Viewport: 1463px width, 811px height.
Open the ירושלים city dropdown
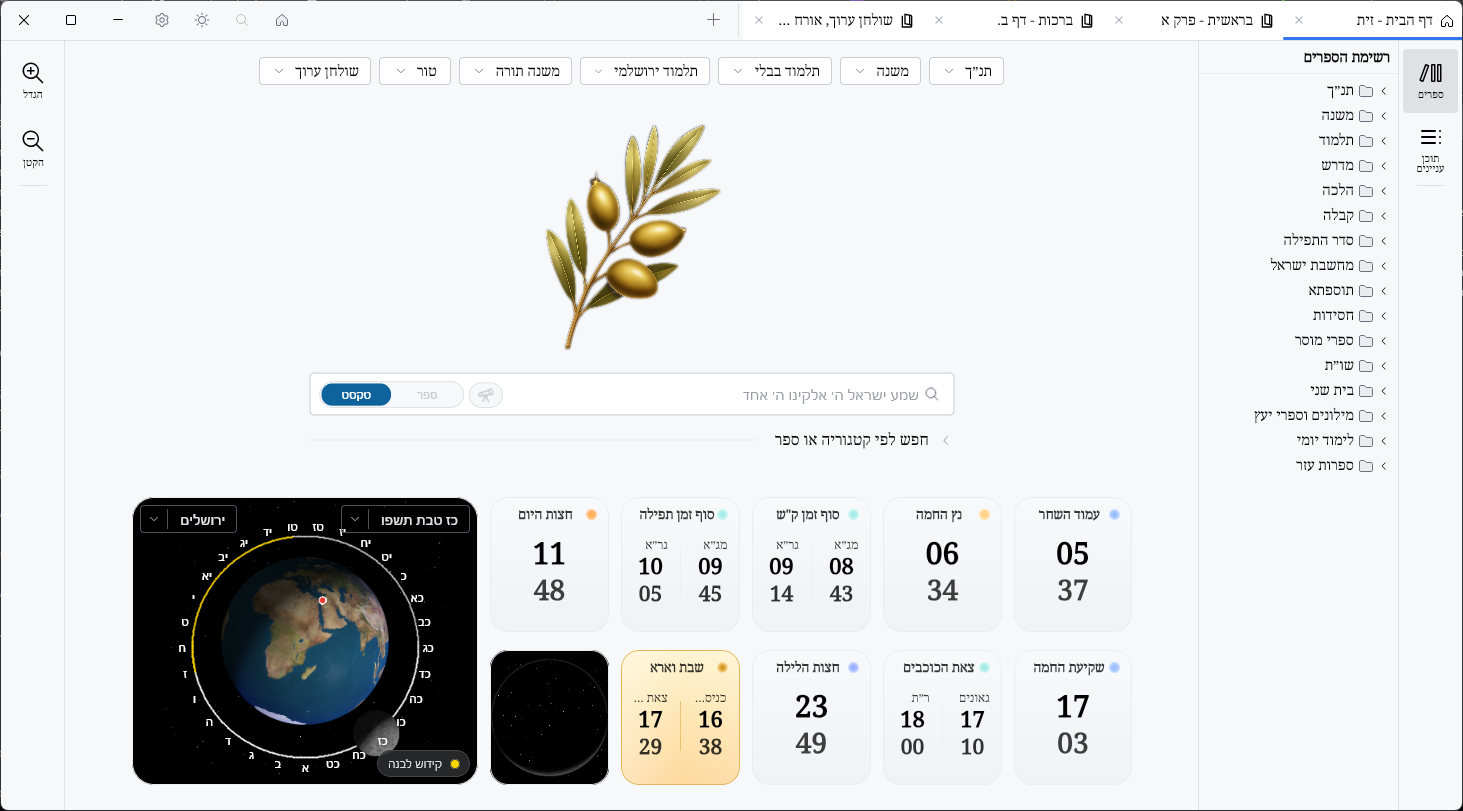188,519
